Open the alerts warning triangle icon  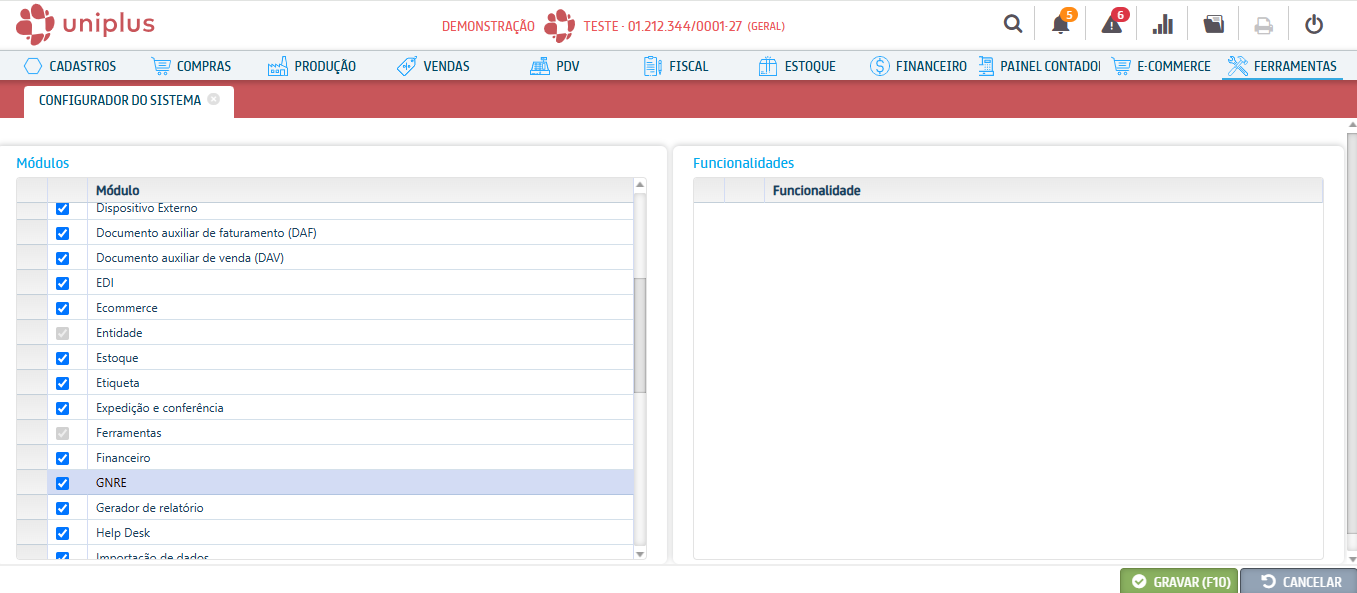1111,25
